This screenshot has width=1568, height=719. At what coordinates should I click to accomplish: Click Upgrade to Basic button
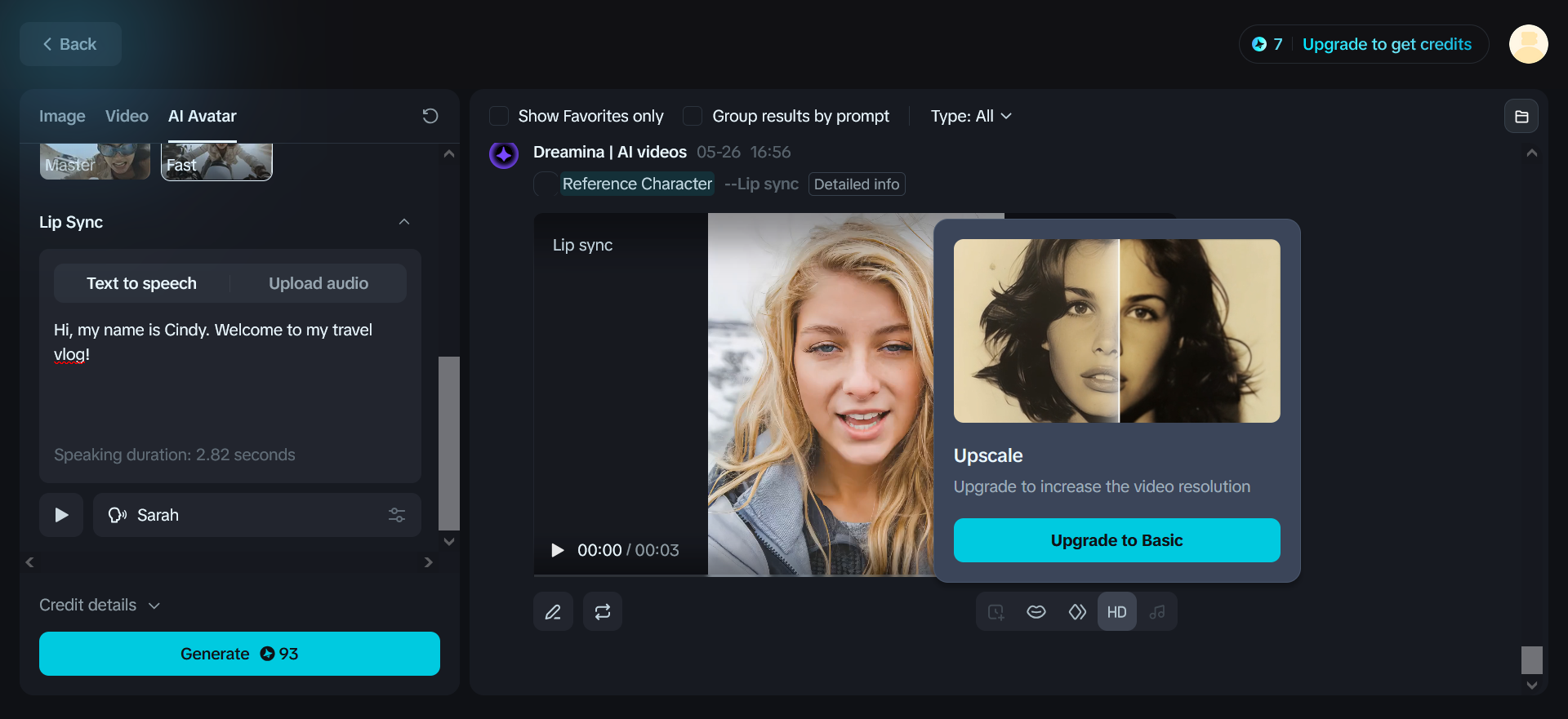click(x=1116, y=540)
